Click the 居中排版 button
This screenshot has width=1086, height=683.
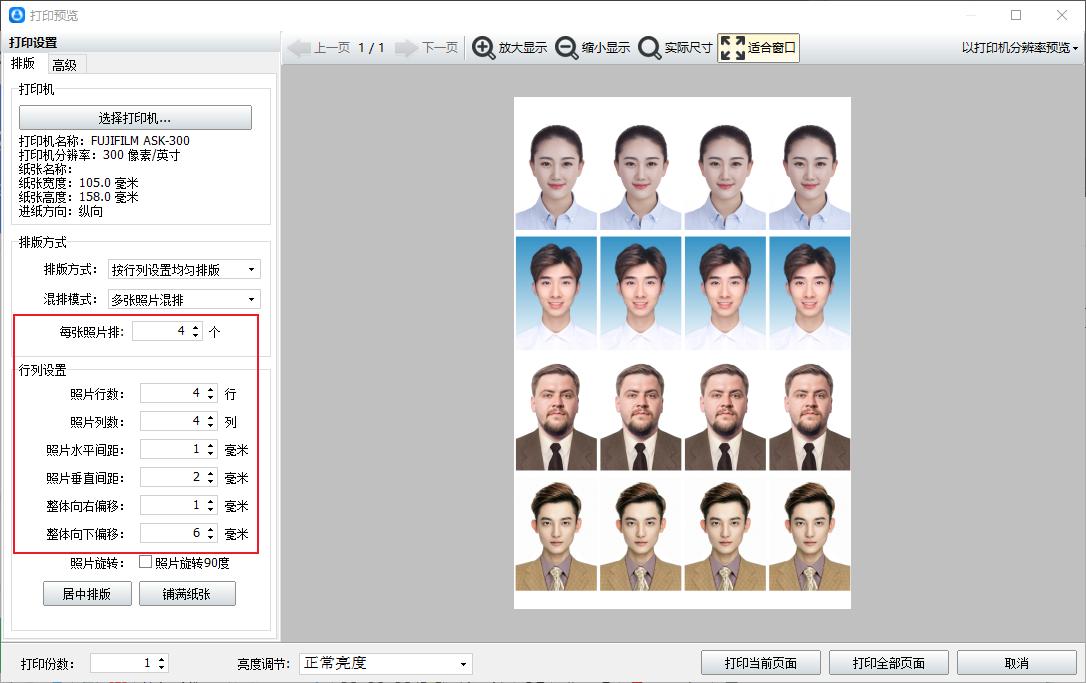tap(86, 593)
